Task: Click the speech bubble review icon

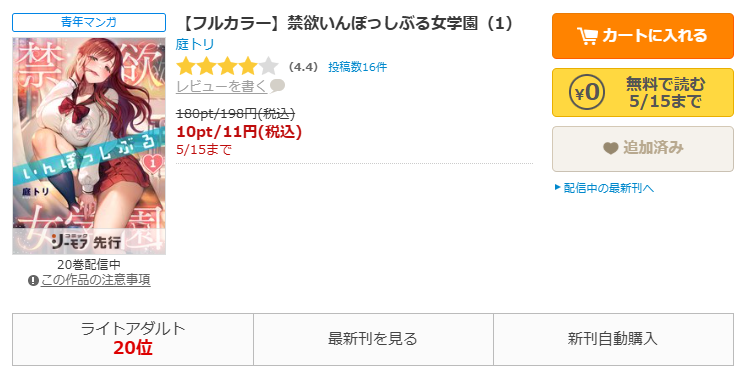Action: (277, 86)
